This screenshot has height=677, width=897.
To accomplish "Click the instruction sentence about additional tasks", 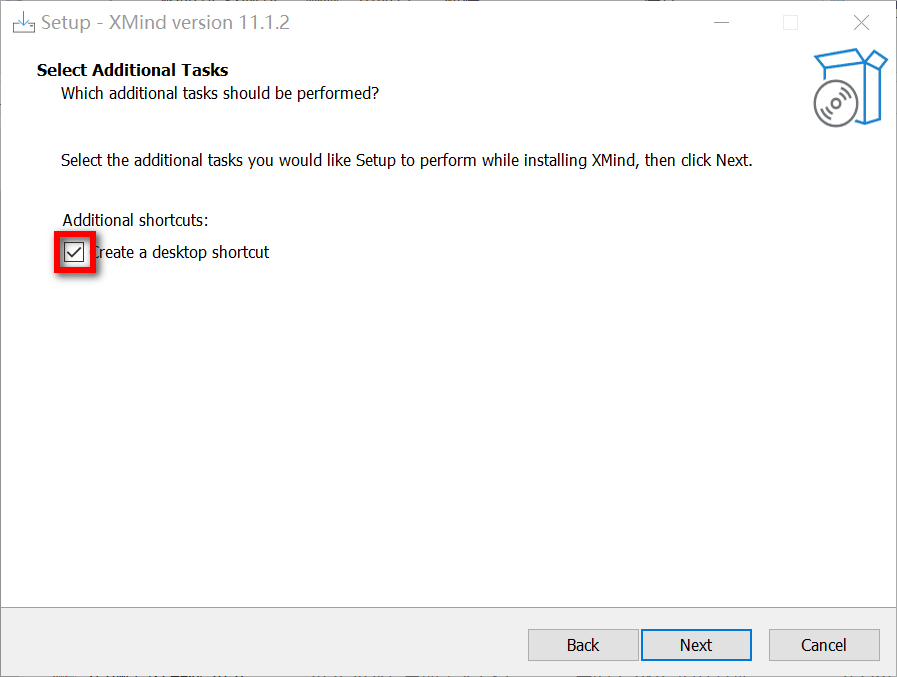I will click(407, 160).
